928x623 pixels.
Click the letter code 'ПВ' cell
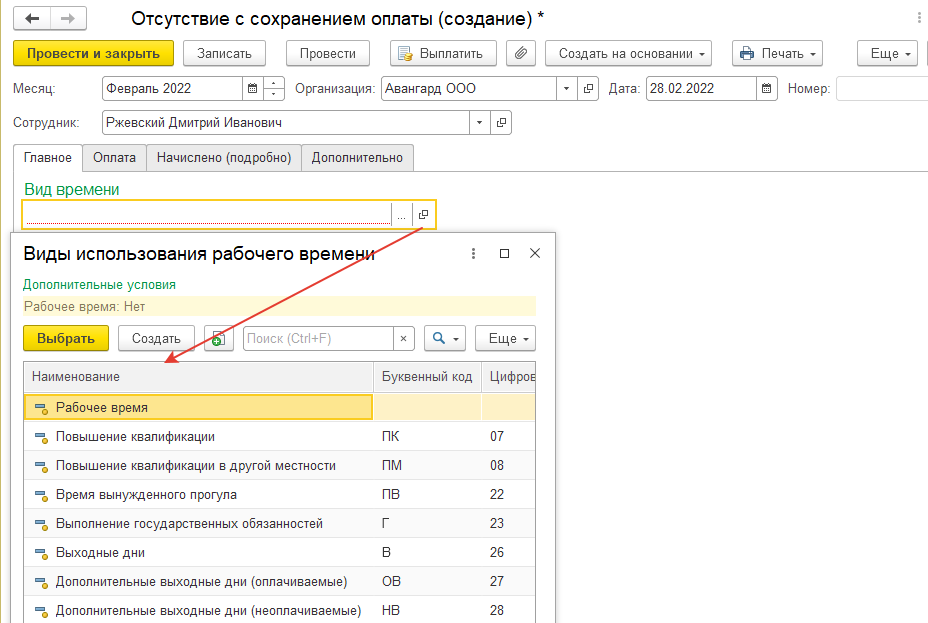pos(427,495)
